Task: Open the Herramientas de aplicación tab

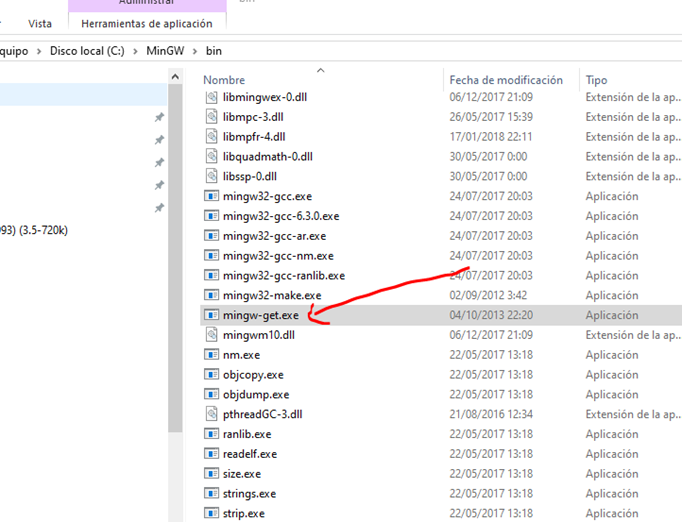Action: tap(147, 23)
